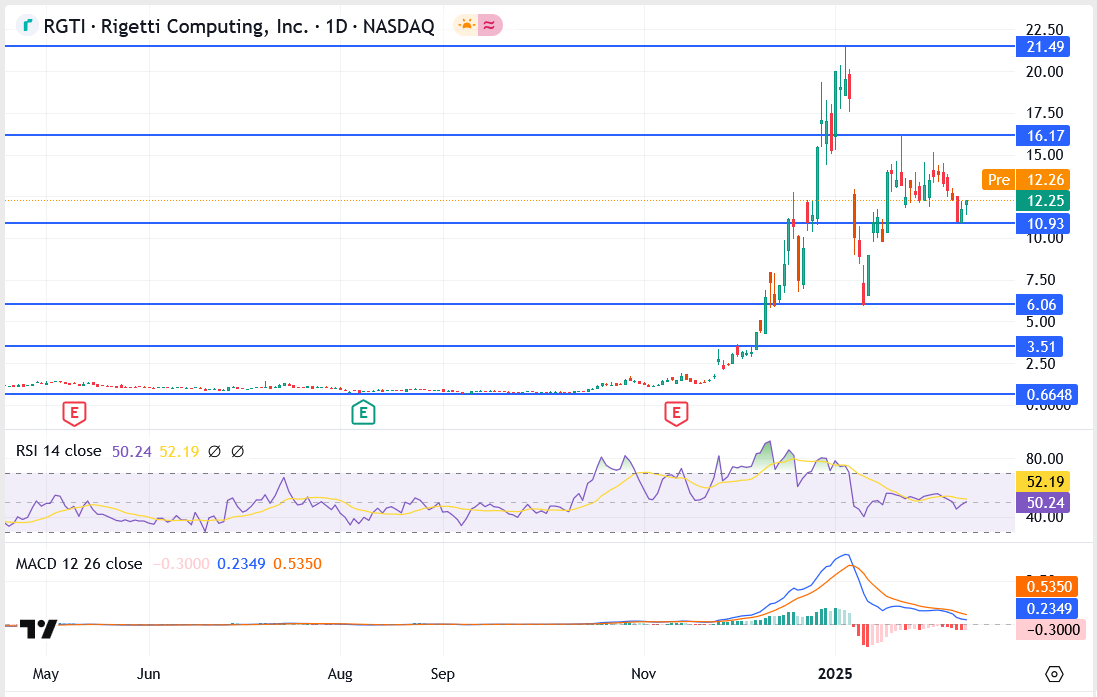This screenshot has width=1097, height=697.
Task: Toggle the orange Pre price label visibility
Action: coord(998,180)
